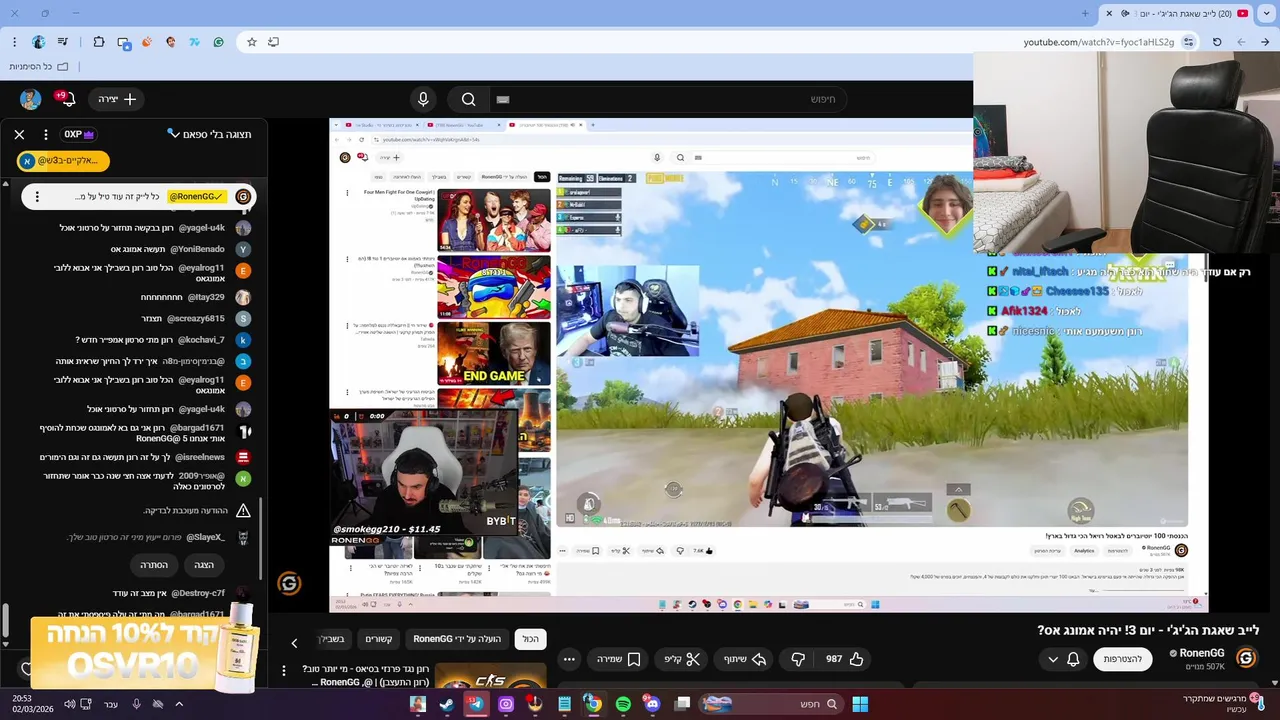Click the 0XP crown badge in chat
The width and height of the screenshot is (1280, 720).
79,134
